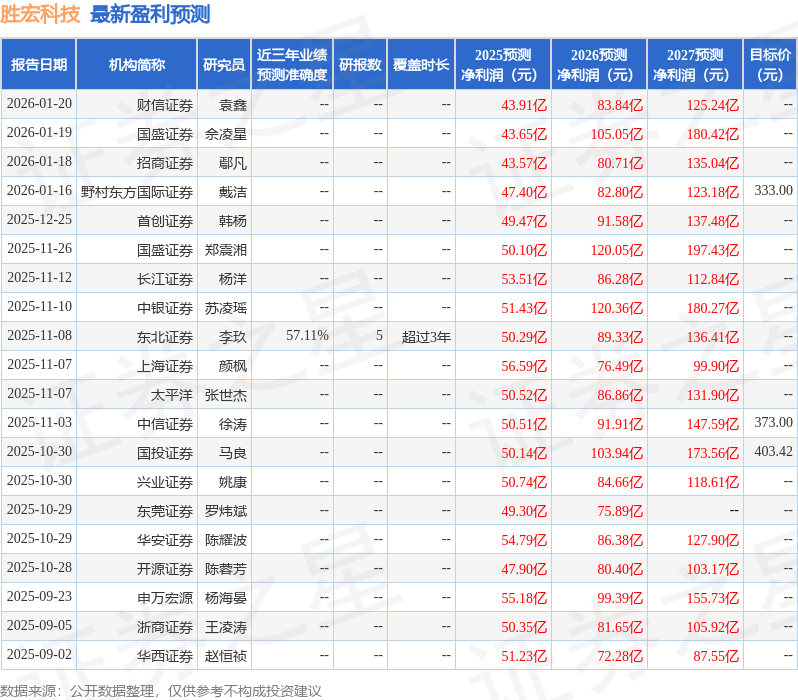Click target price 403.42 in 国投证券 row
Viewport: 798px width, 700px height.
773,452
